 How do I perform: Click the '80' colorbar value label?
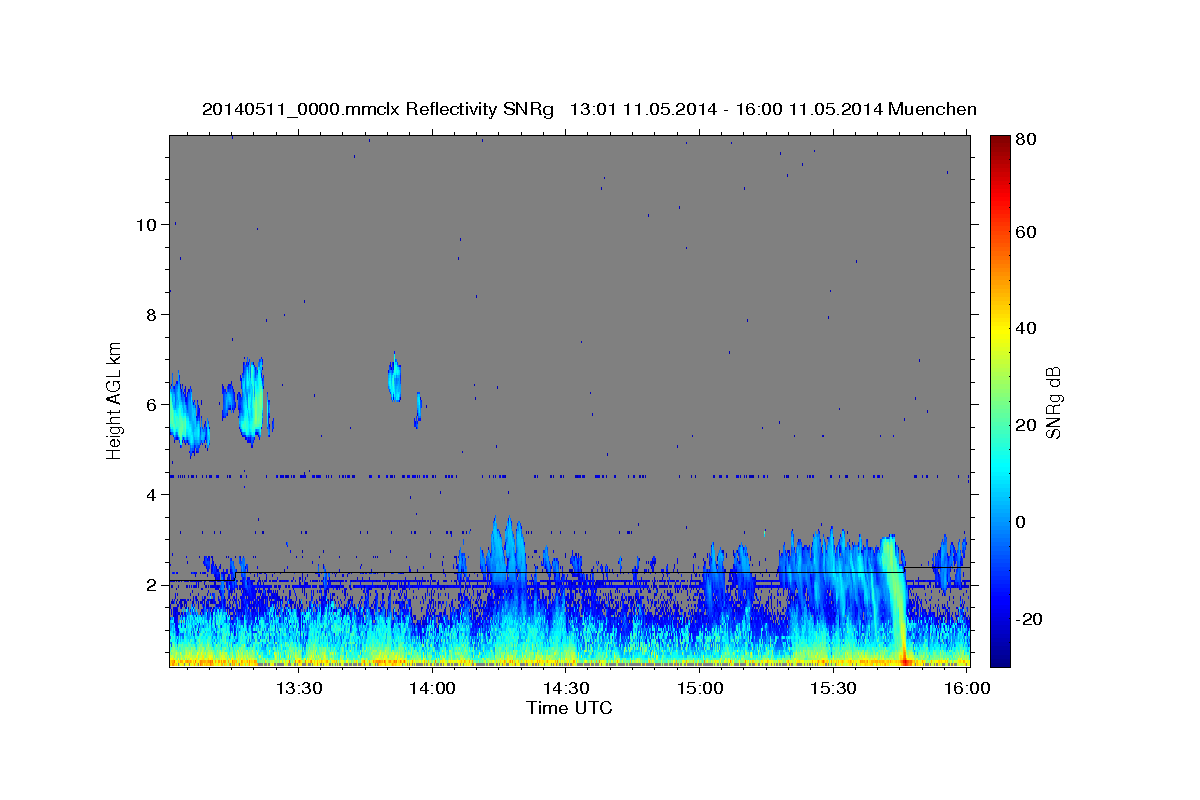tap(1027, 140)
